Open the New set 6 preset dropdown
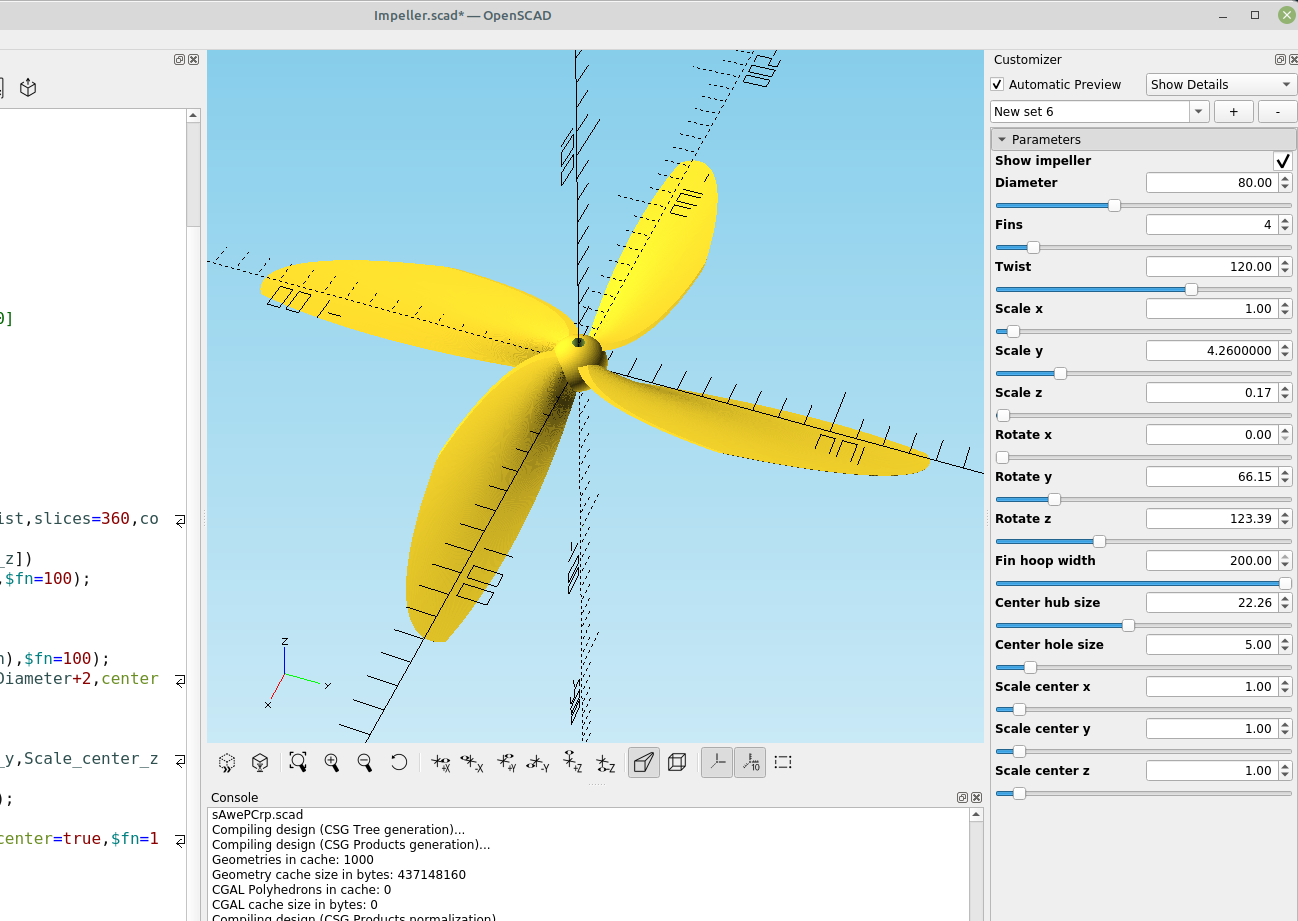The height and width of the screenshot is (921, 1298). [x=1198, y=111]
